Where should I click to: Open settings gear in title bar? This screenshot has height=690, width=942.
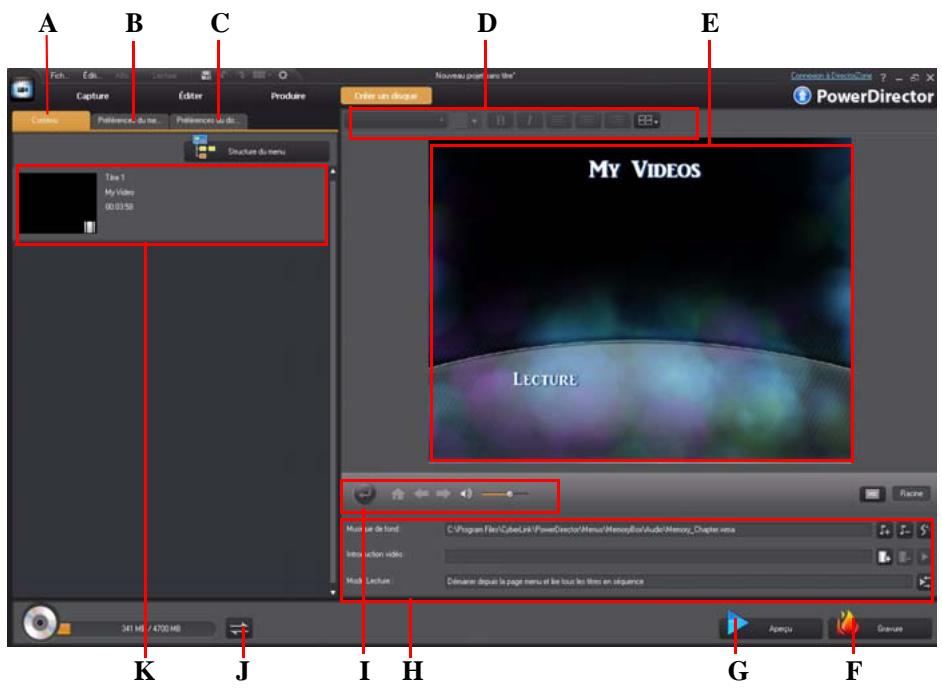(282, 75)
